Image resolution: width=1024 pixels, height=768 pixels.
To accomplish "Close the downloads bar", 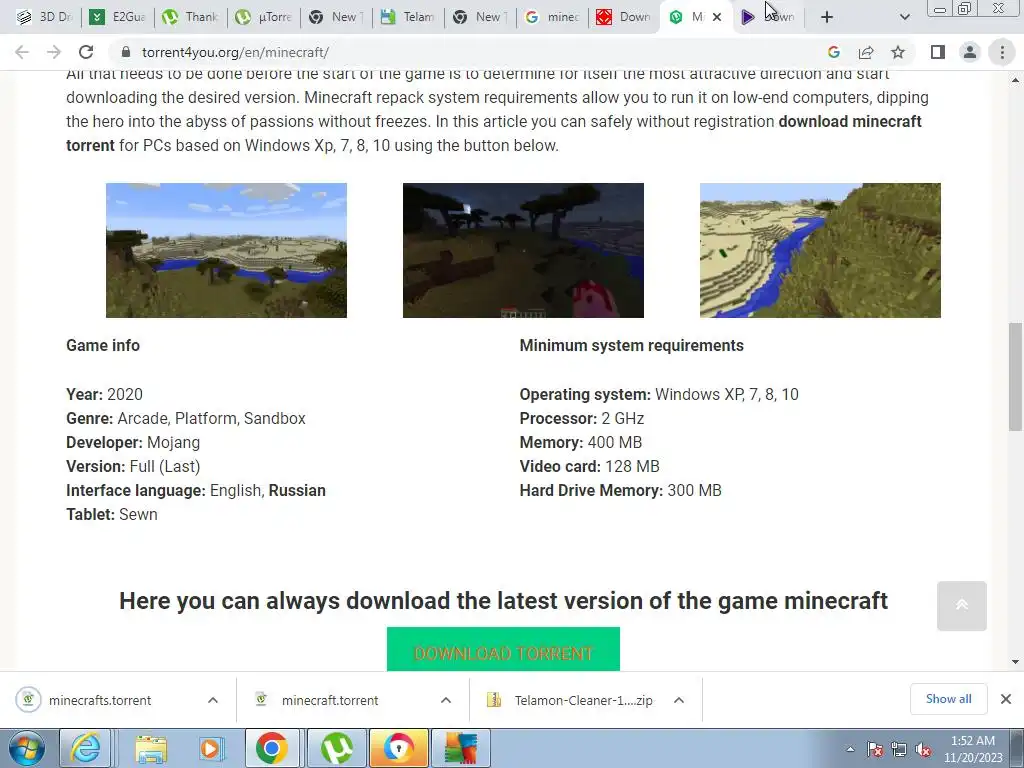I will pyautogui.click(x=1006, y=699).
